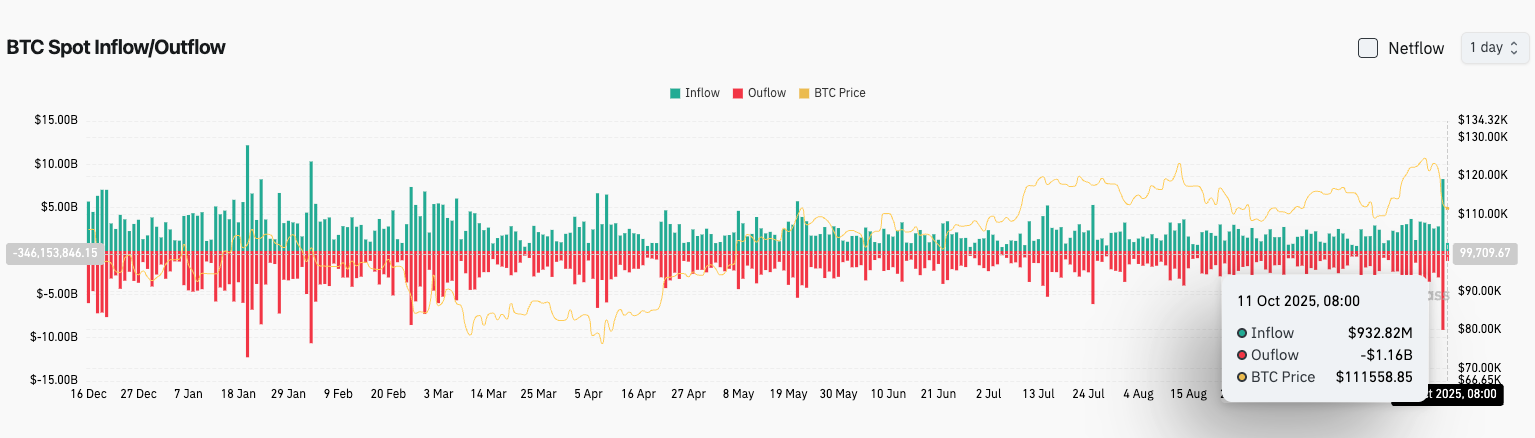Click the red Ouflow dot in tooltip
The width and height of the screenshot is (1535, 438).
pos(1242,355)
